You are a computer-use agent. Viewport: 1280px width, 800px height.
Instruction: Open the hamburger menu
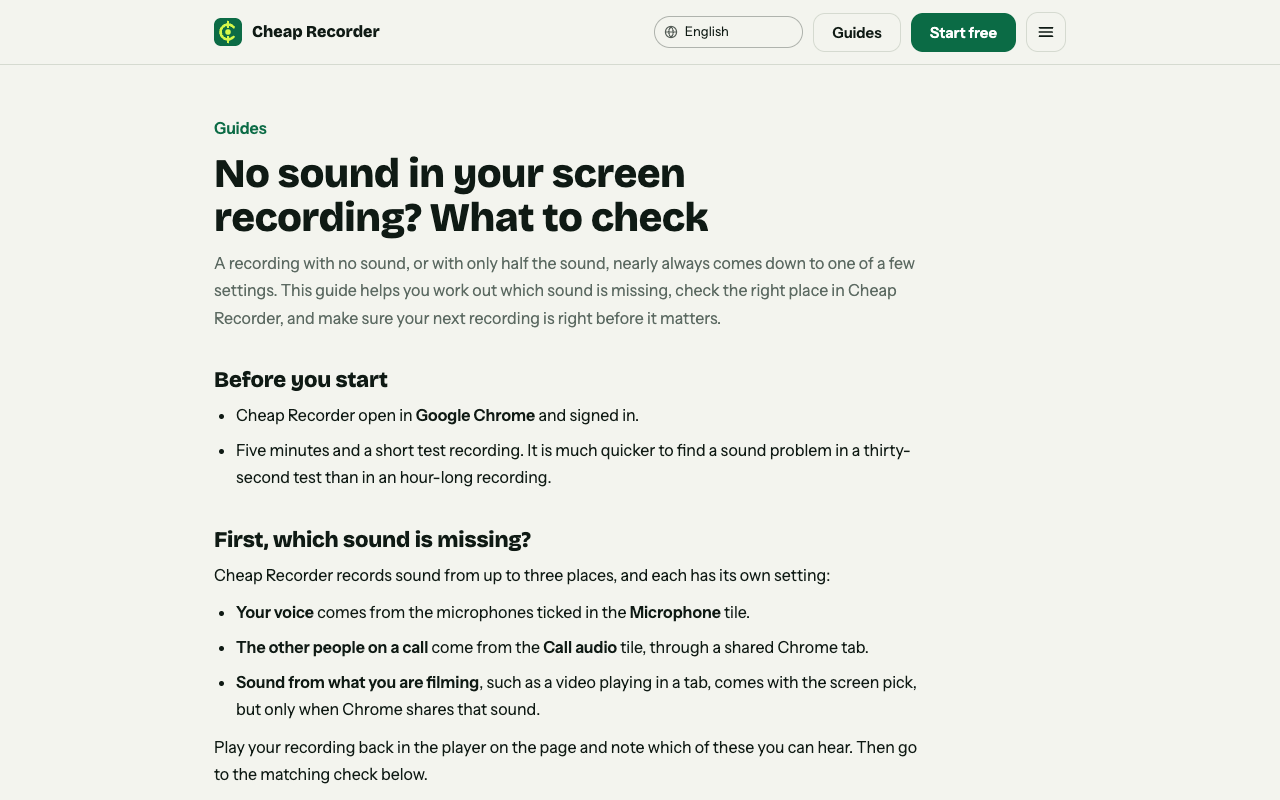tap(1046, 32)
